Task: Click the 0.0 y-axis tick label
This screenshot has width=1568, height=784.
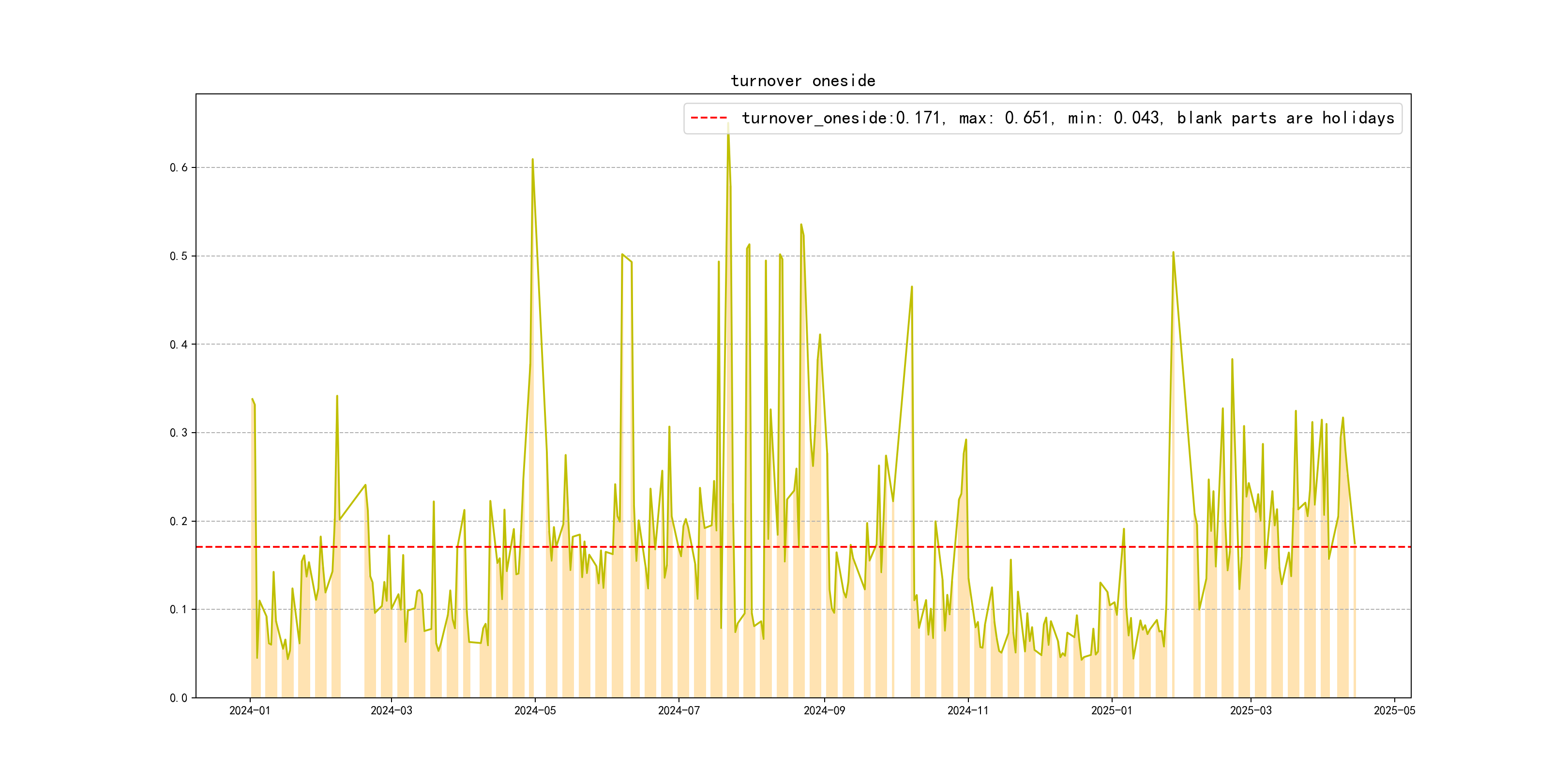Action: click(179, 698)
